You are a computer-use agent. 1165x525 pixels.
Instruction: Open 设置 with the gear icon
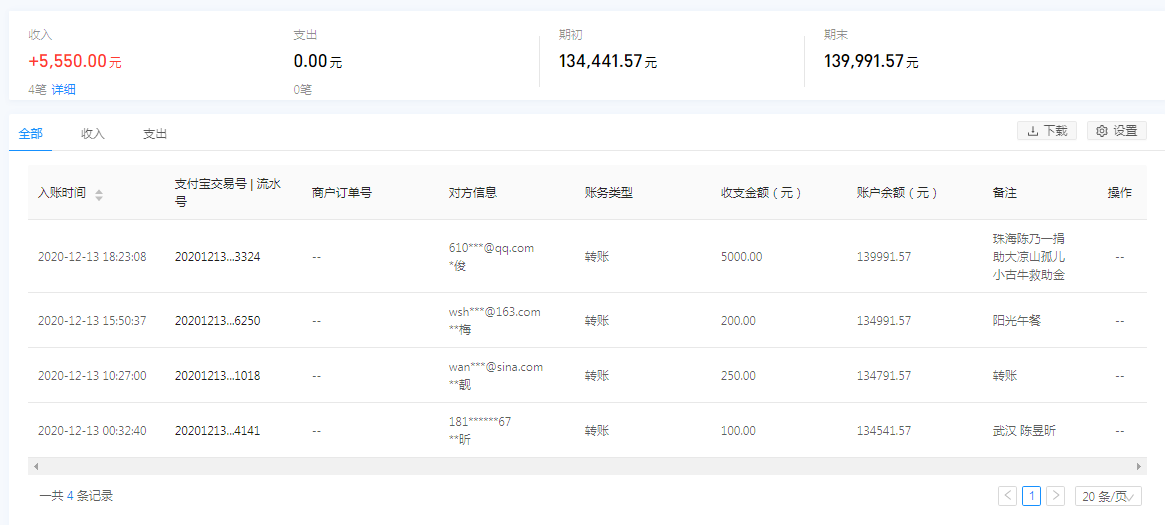click(1116, 131)
